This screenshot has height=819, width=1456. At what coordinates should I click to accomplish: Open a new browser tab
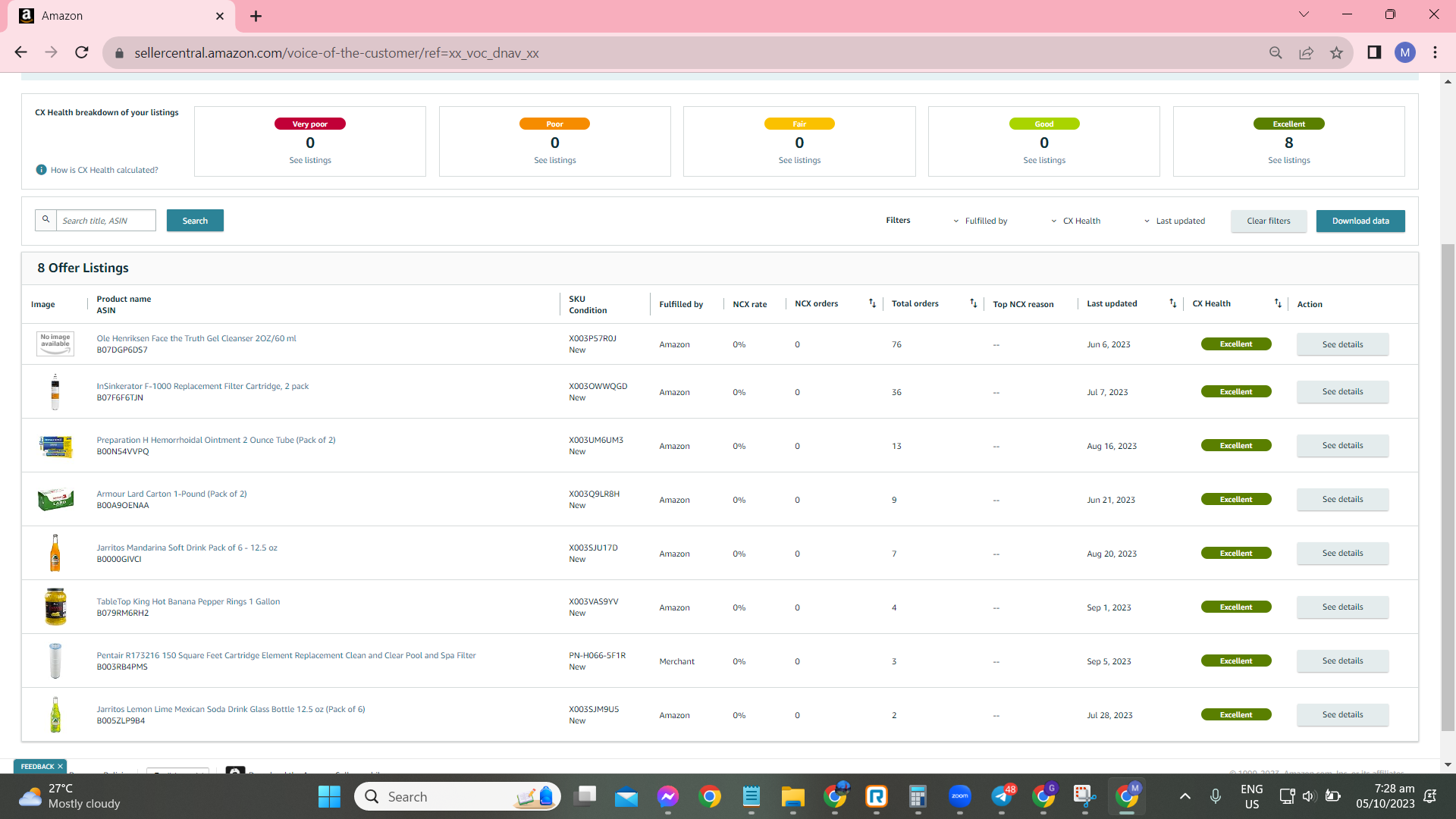(x=256, y=16)
